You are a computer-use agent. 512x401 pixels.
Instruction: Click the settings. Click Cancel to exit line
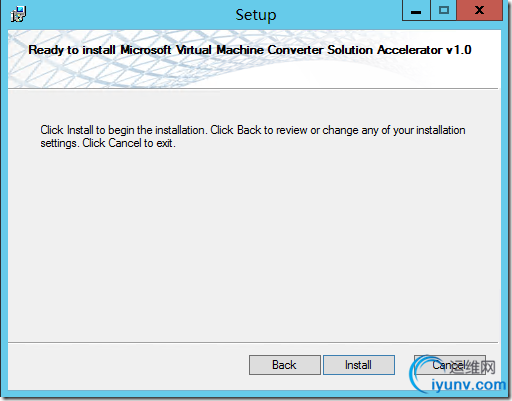click(x=108, y=143)
